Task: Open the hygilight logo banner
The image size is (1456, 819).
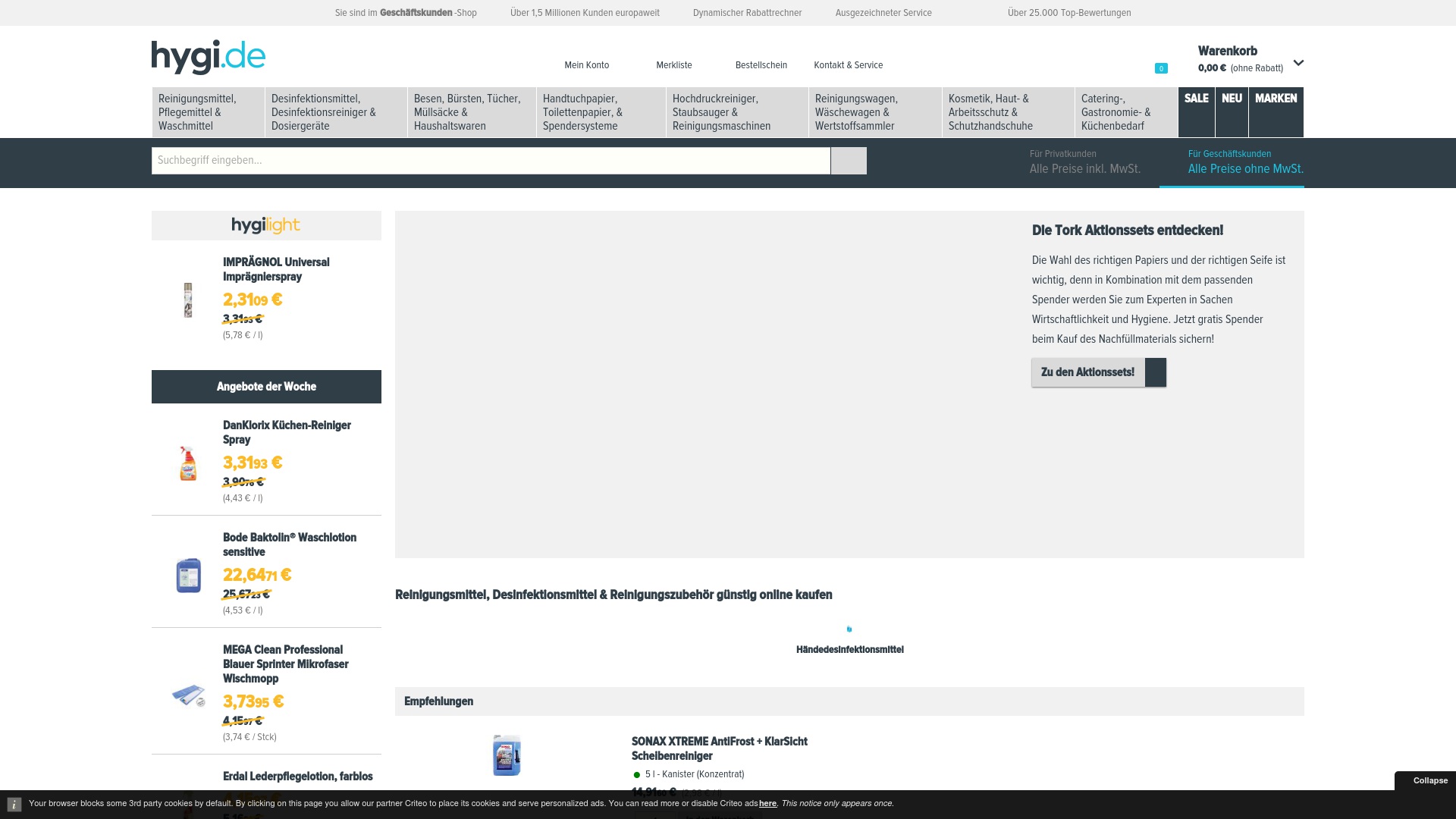Action: 266,225
